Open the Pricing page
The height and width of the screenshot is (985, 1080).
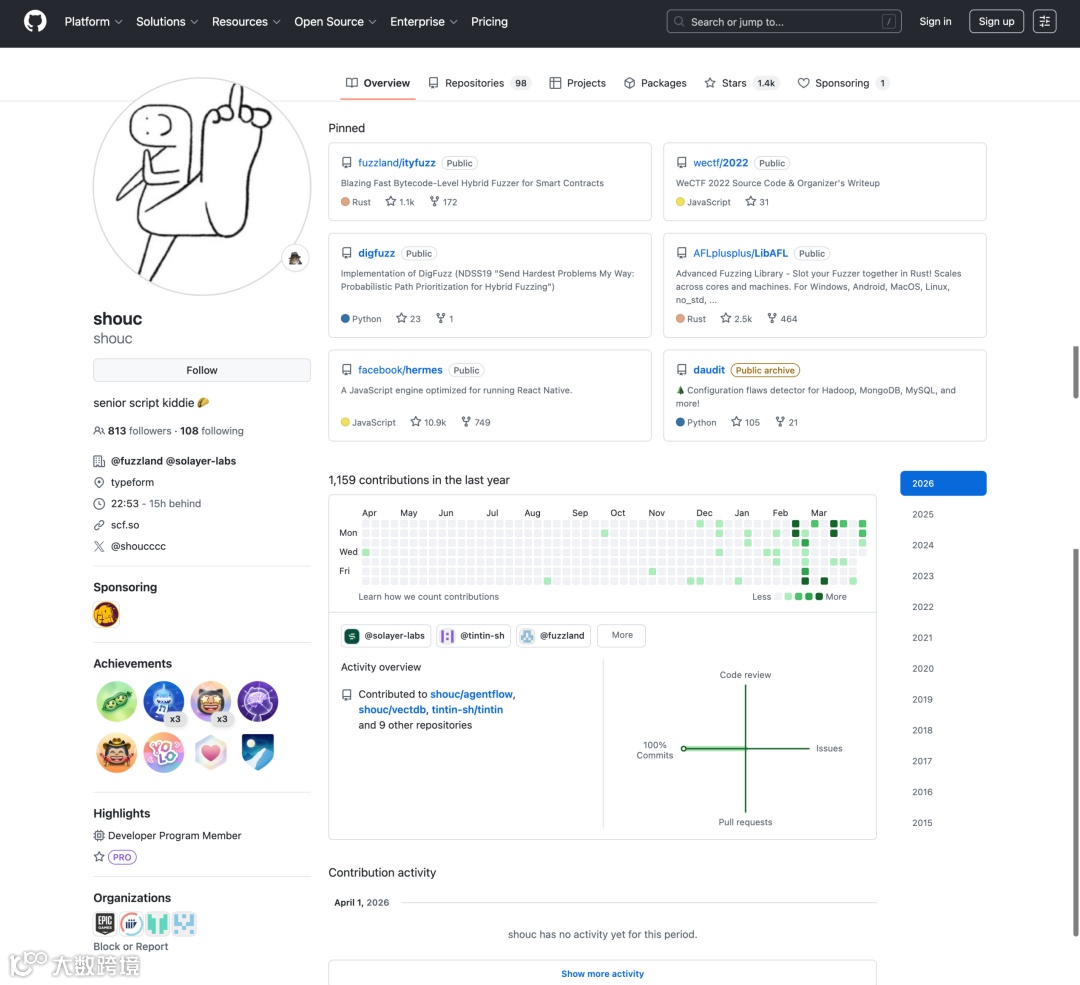(489, 21)
